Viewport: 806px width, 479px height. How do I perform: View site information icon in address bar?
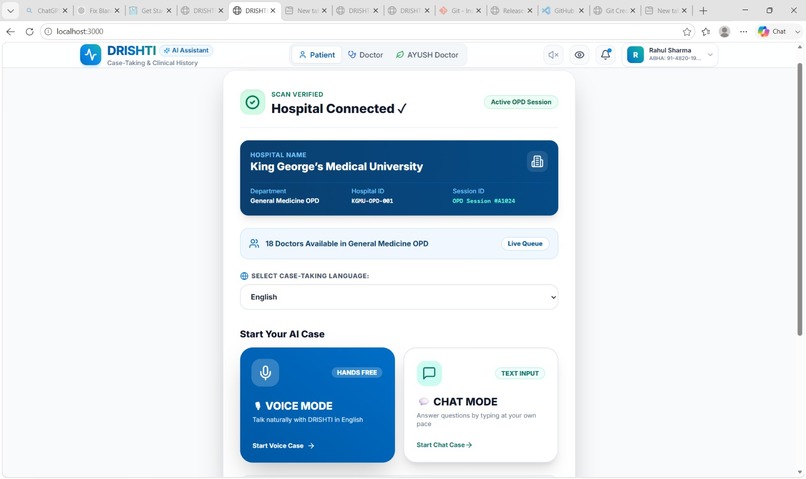(x=48, y=31)
